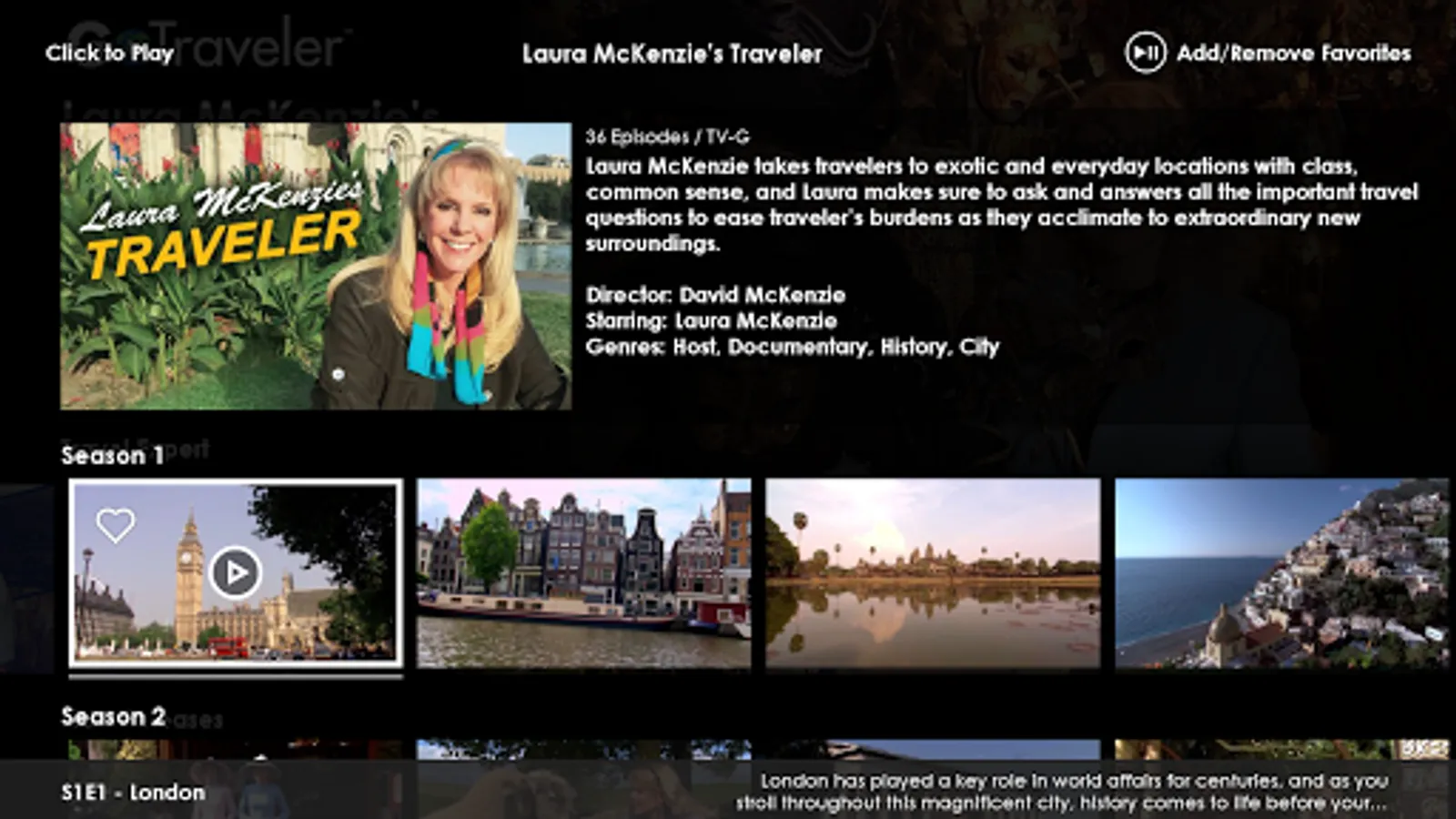
Task: Click the 'S1E1 - London' episode title
Action: pos(133,793)
